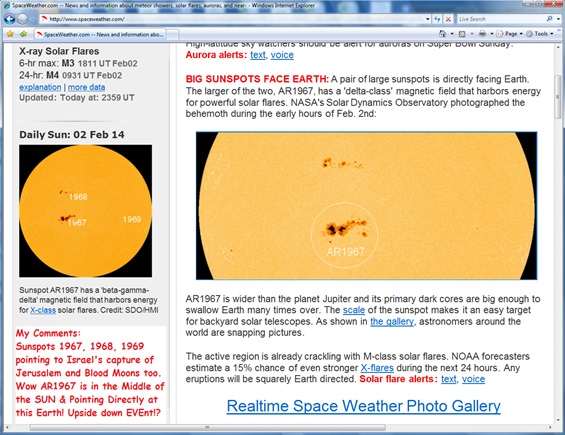Click the Print icon in command bar
This screenshot has height=435, width=565.
pyautogui.click(x=482, y=34)
